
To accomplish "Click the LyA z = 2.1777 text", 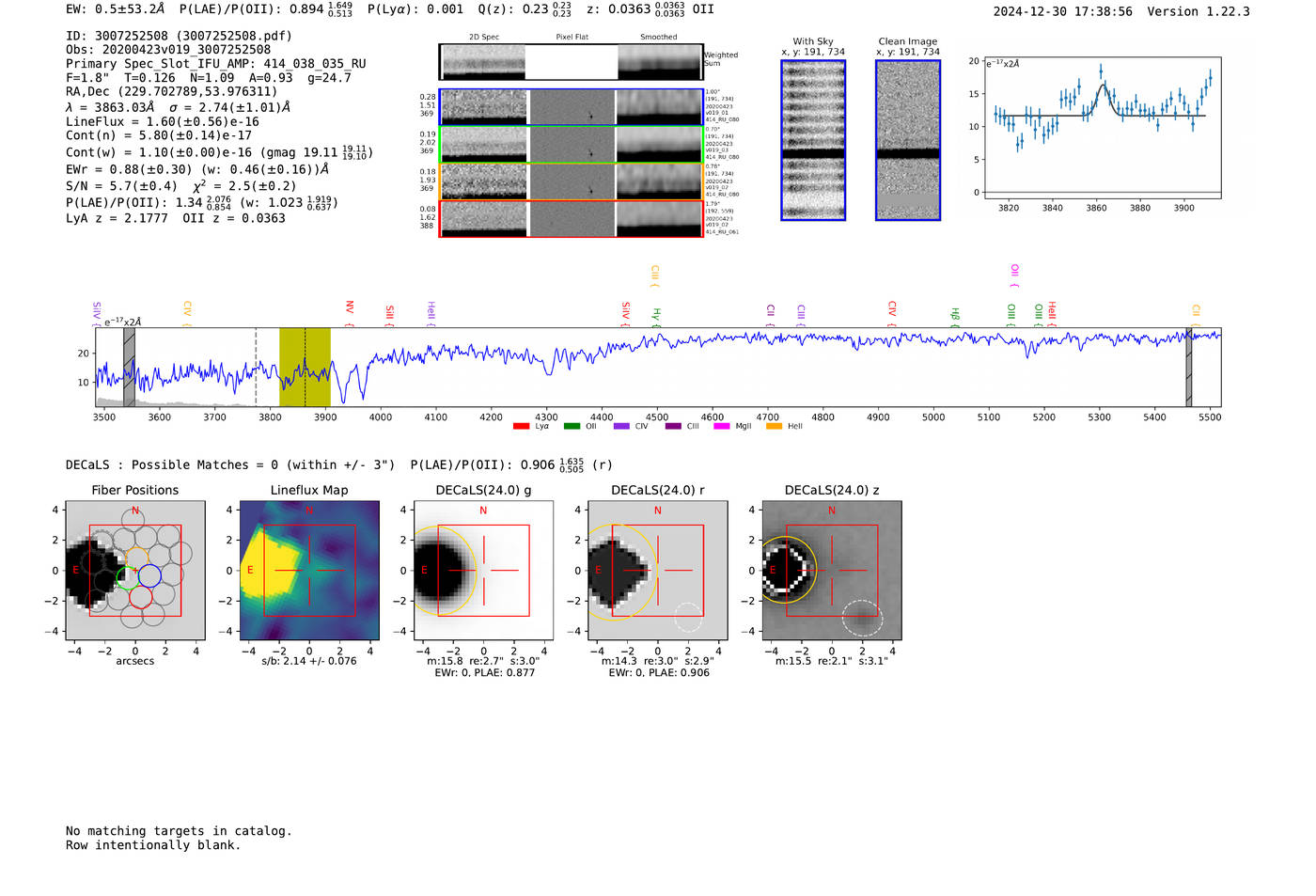I will 117,218.
